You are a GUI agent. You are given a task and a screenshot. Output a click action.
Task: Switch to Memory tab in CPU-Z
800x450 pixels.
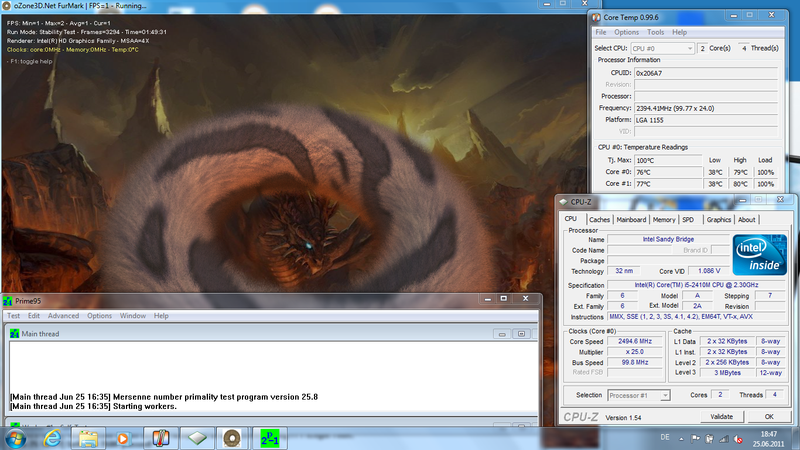pyautogui.click(x=664, y=220)
